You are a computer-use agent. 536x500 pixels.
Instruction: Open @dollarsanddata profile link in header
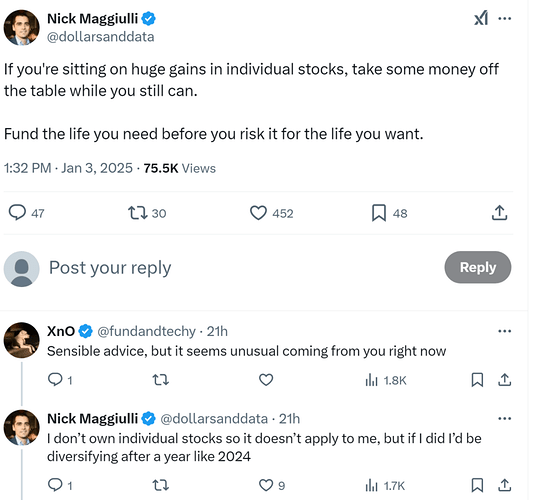click(100, 37)
